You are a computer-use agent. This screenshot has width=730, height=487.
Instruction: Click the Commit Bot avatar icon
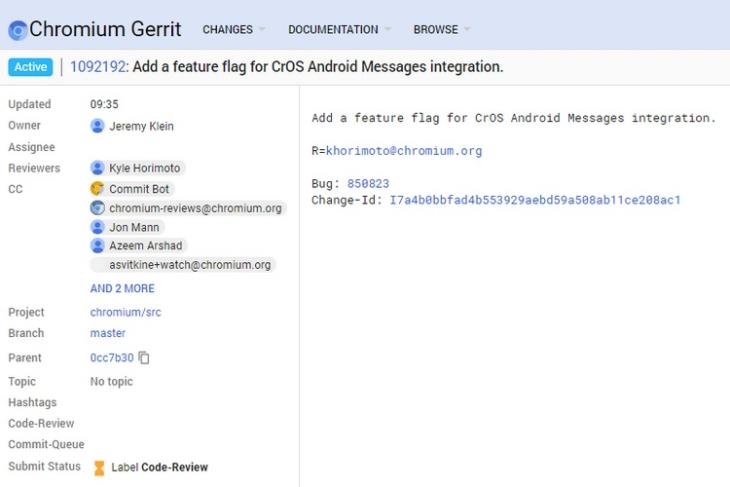(97, 189)
